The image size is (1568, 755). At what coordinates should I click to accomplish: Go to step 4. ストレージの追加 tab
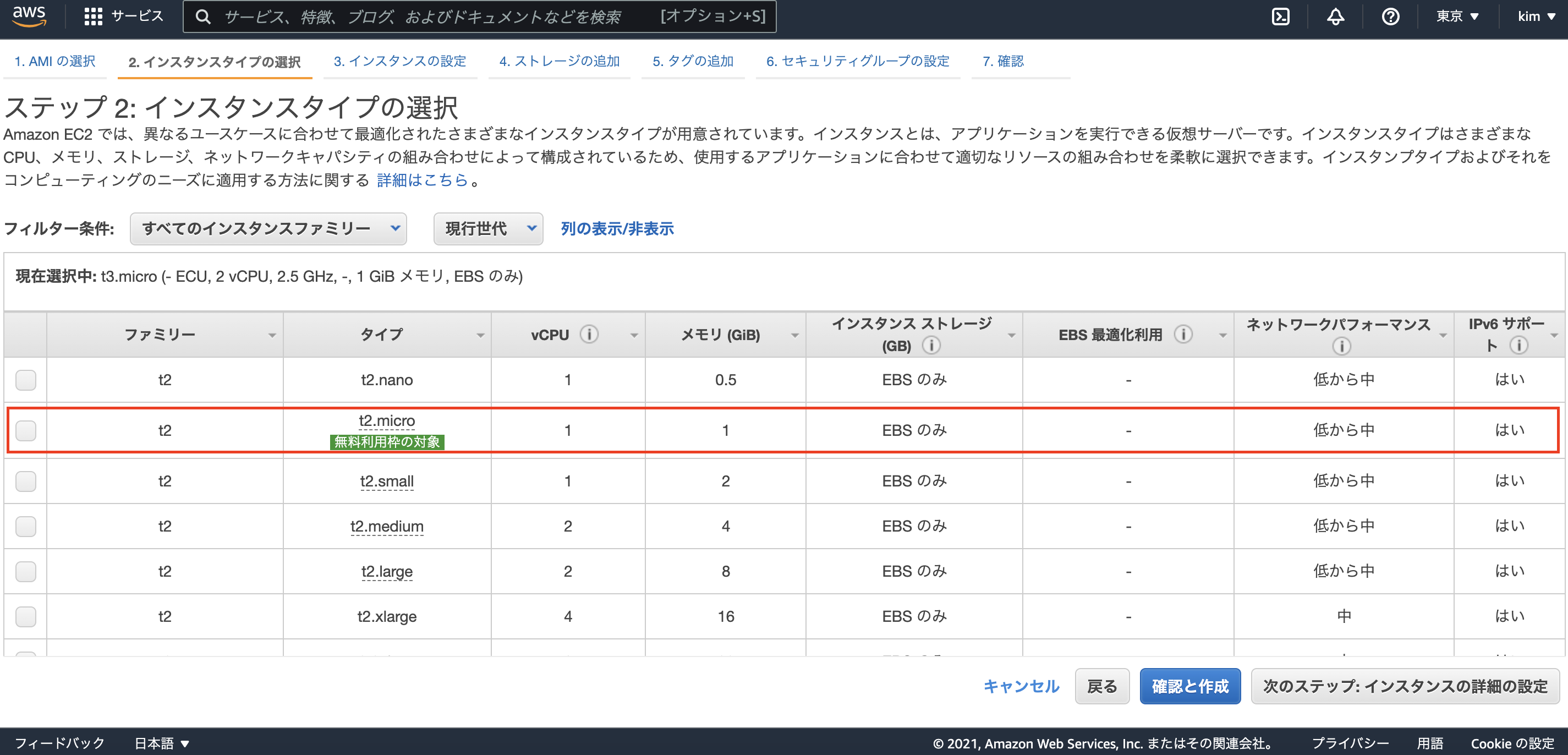(x=560, y=62)
